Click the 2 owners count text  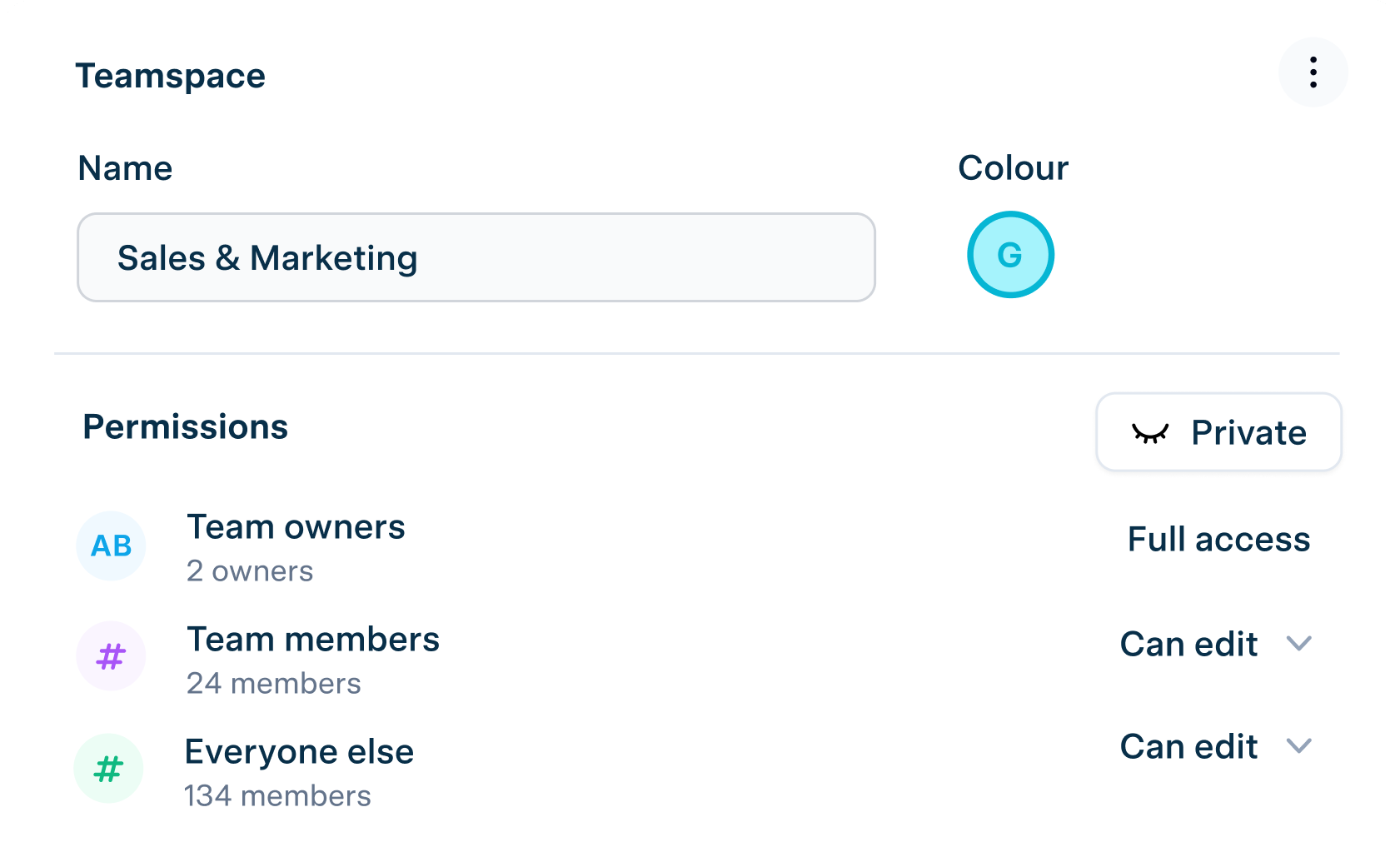pyautogui.click(x=250, y=571)
